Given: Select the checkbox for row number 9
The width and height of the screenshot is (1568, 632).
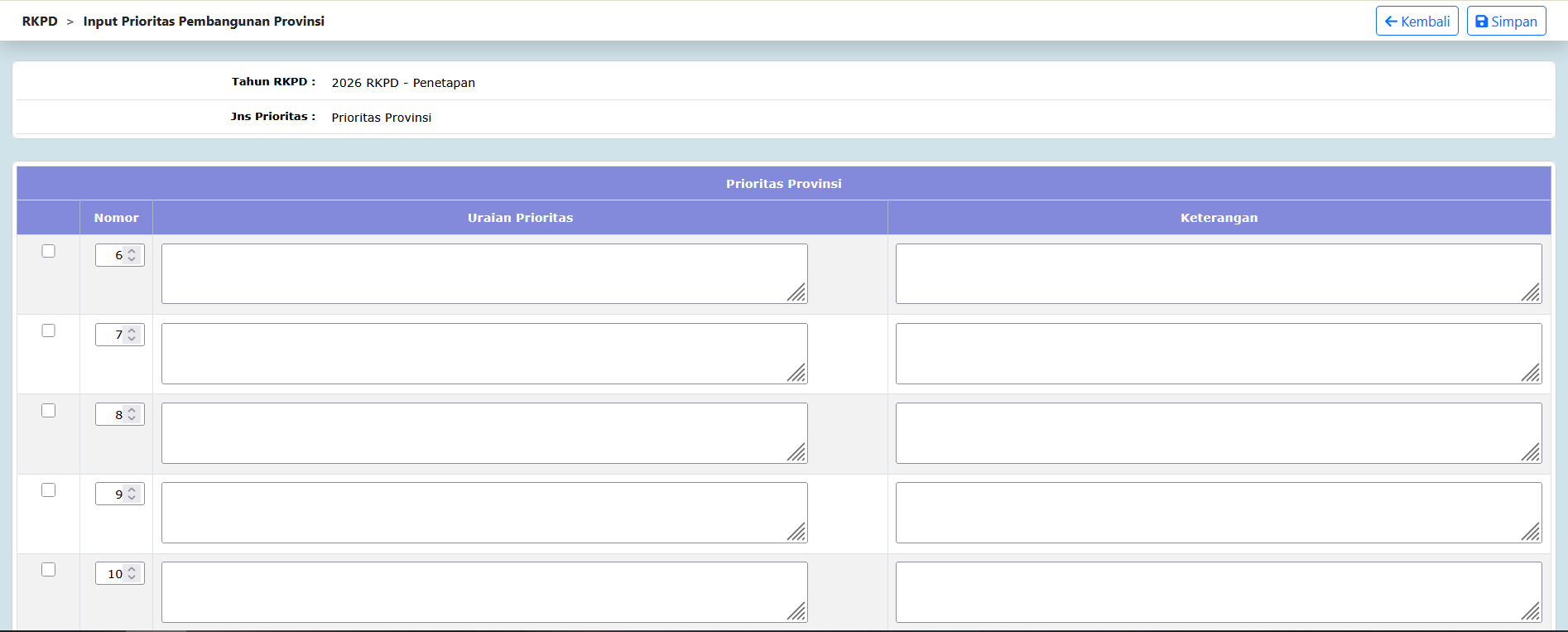Looking at the screenshot, I should point(49,490).
